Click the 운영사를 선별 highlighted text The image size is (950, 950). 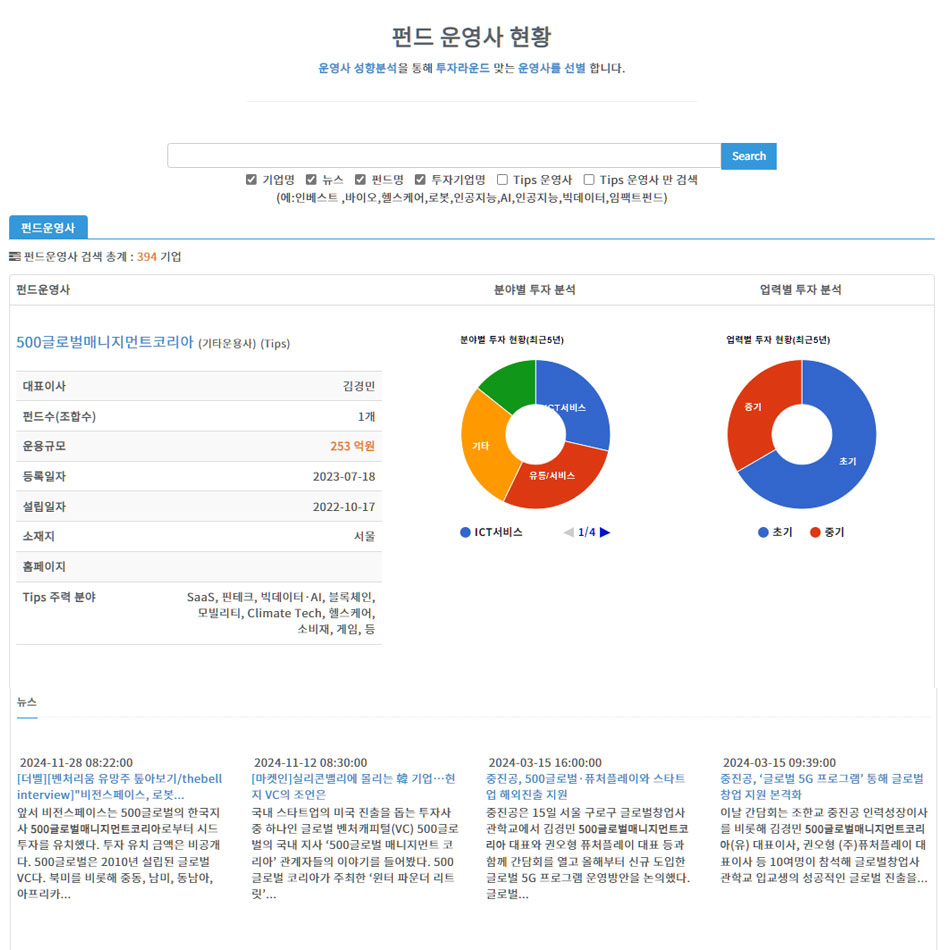point(551,68)
